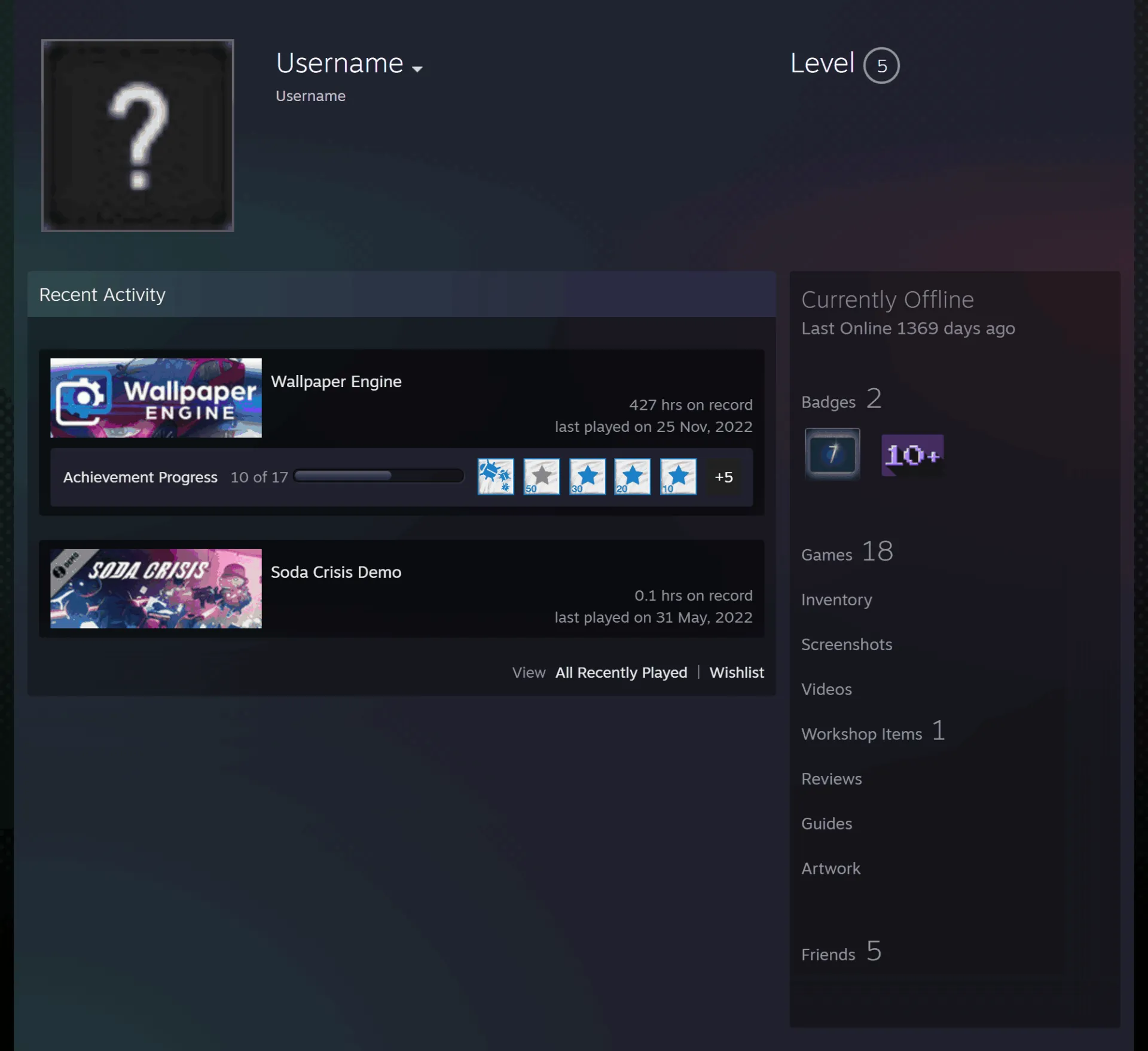This screenshot has width=1148, height=1051.
Task: Open the Artwork link
Action: click(831, 869)
